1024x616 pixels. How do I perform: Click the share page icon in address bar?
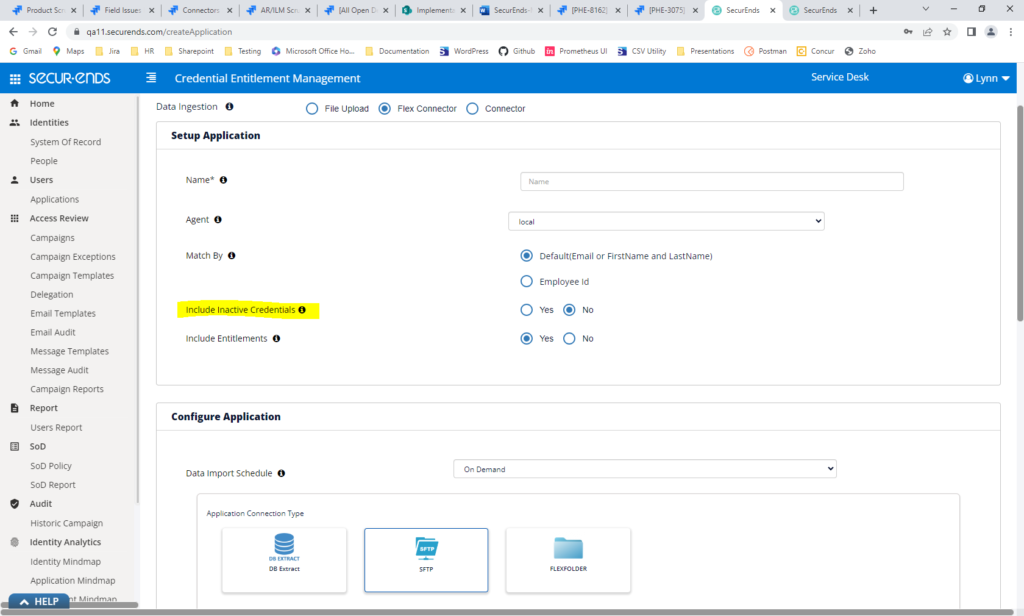(927, 31)
